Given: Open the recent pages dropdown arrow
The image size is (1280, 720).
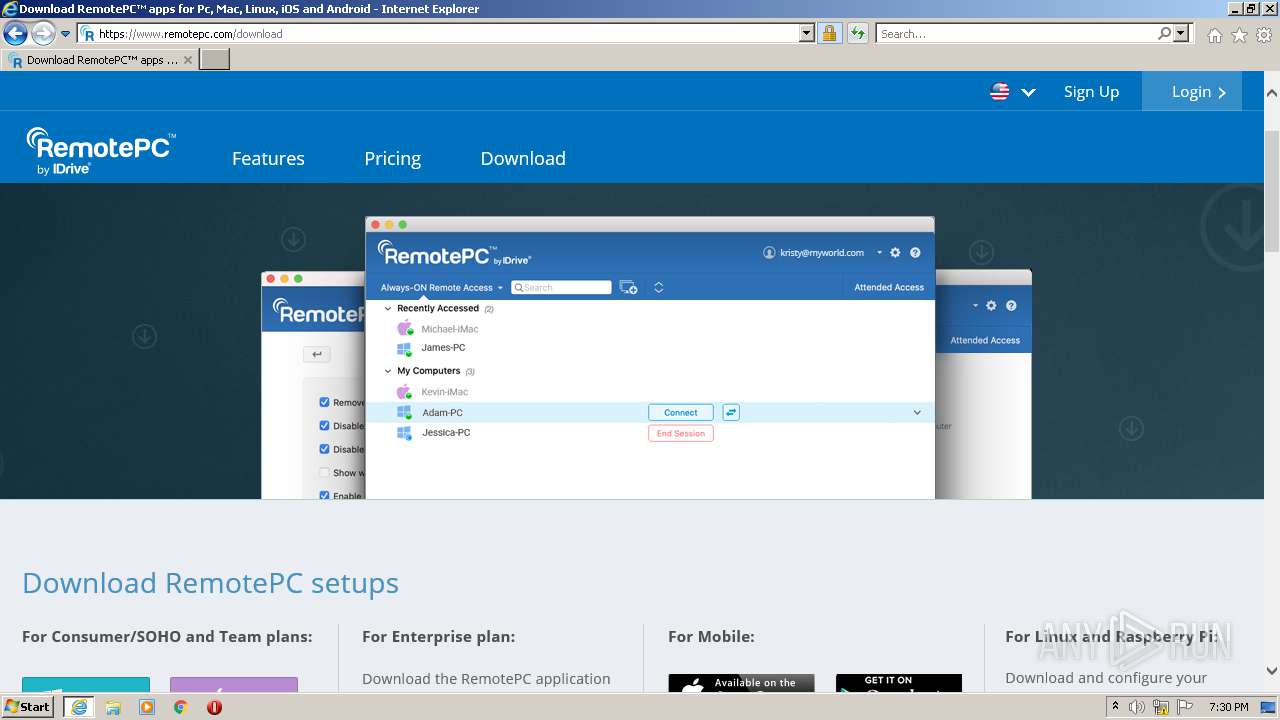Looking at the screenshot, I should coord(66,34).
